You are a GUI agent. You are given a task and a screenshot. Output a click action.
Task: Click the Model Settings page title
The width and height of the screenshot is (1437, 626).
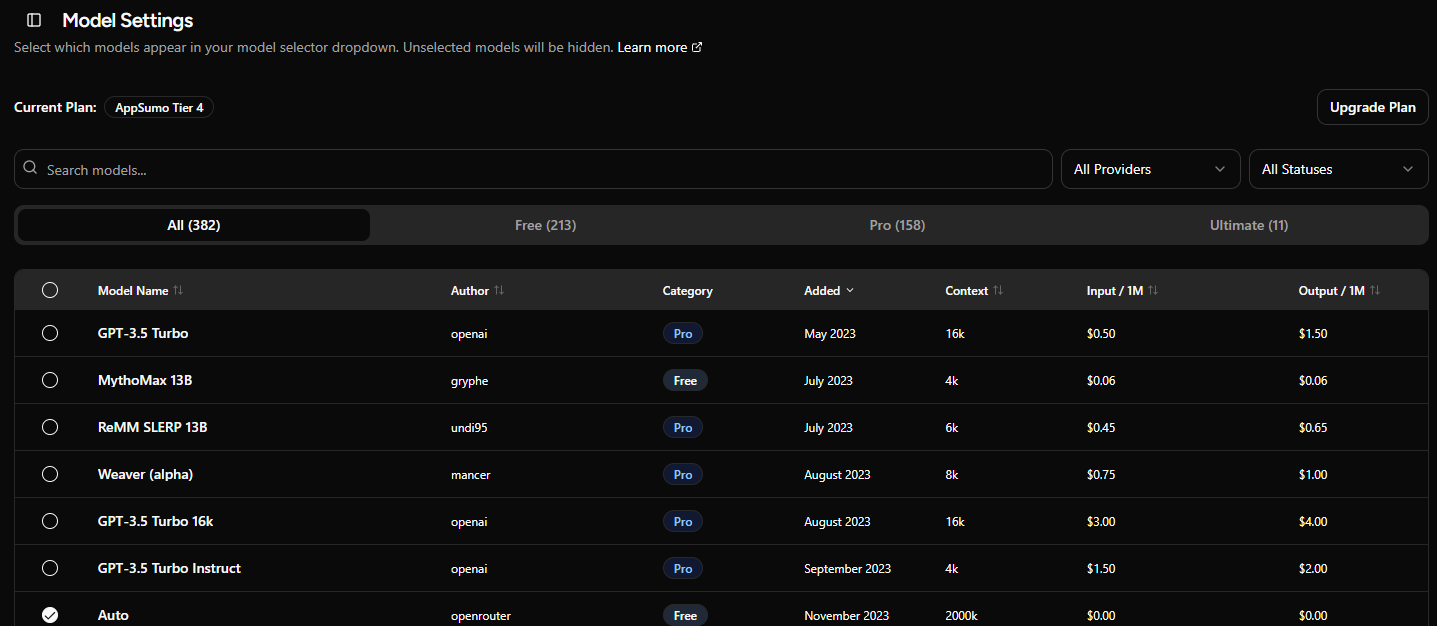(x=128, y=20)
